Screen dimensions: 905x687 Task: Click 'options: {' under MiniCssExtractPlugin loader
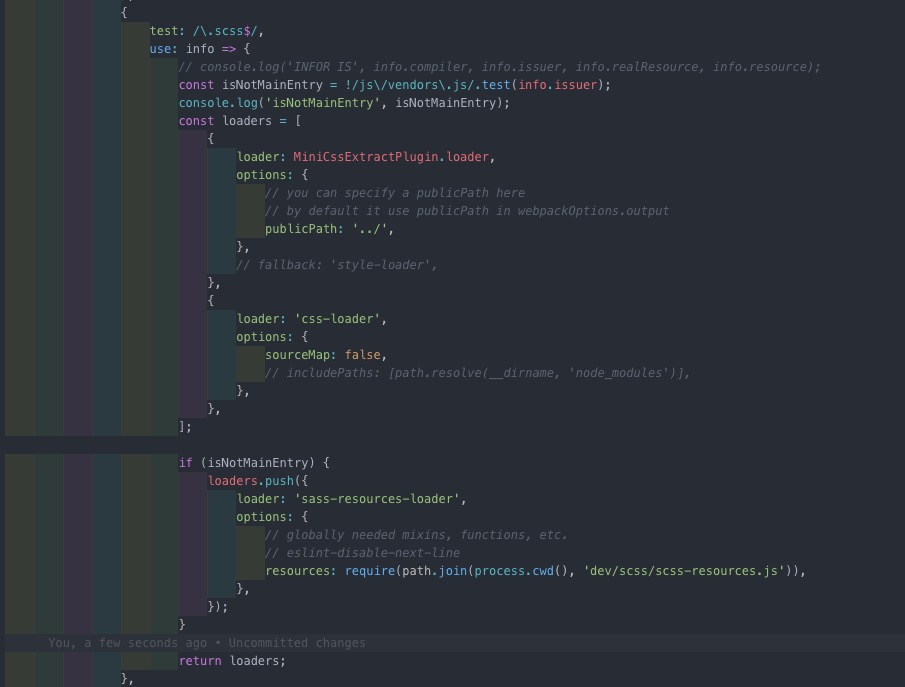tap(272, 175)
